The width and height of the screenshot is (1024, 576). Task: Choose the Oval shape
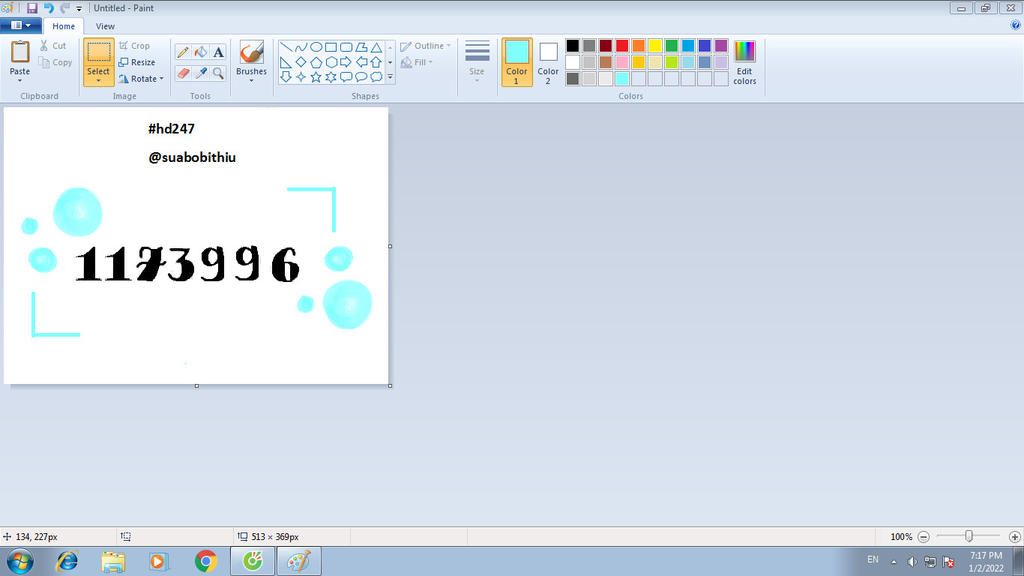(316, 47)
